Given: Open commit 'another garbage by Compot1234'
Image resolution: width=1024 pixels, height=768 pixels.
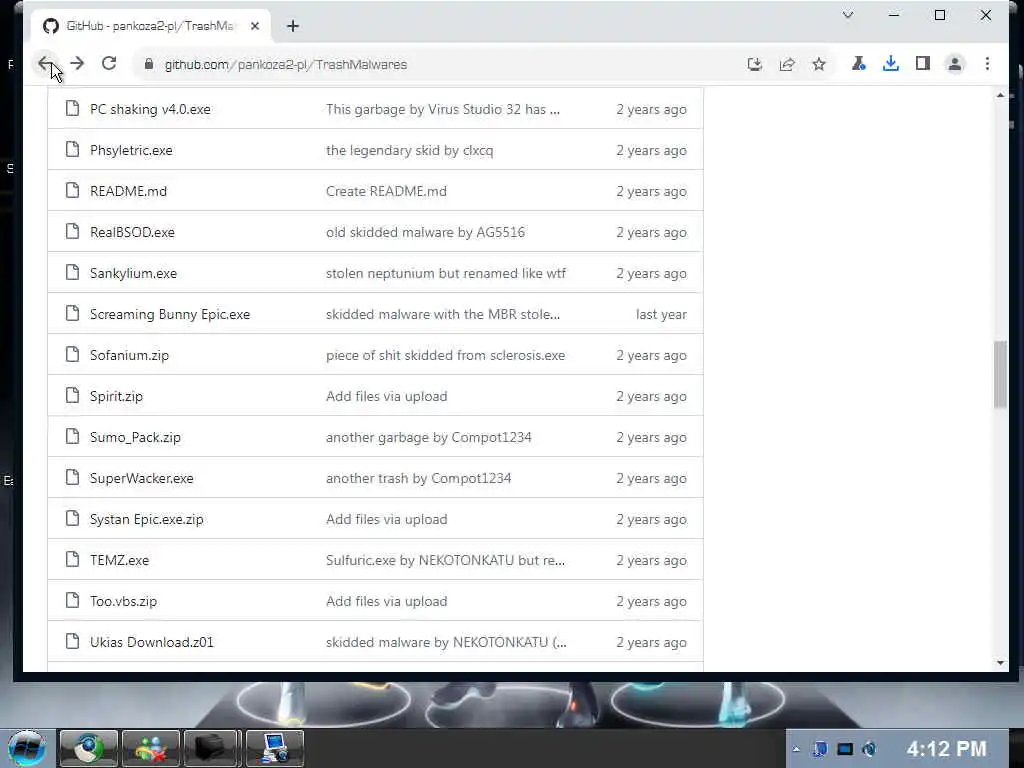Looking at the screenshot, I should tap(428, 438).
